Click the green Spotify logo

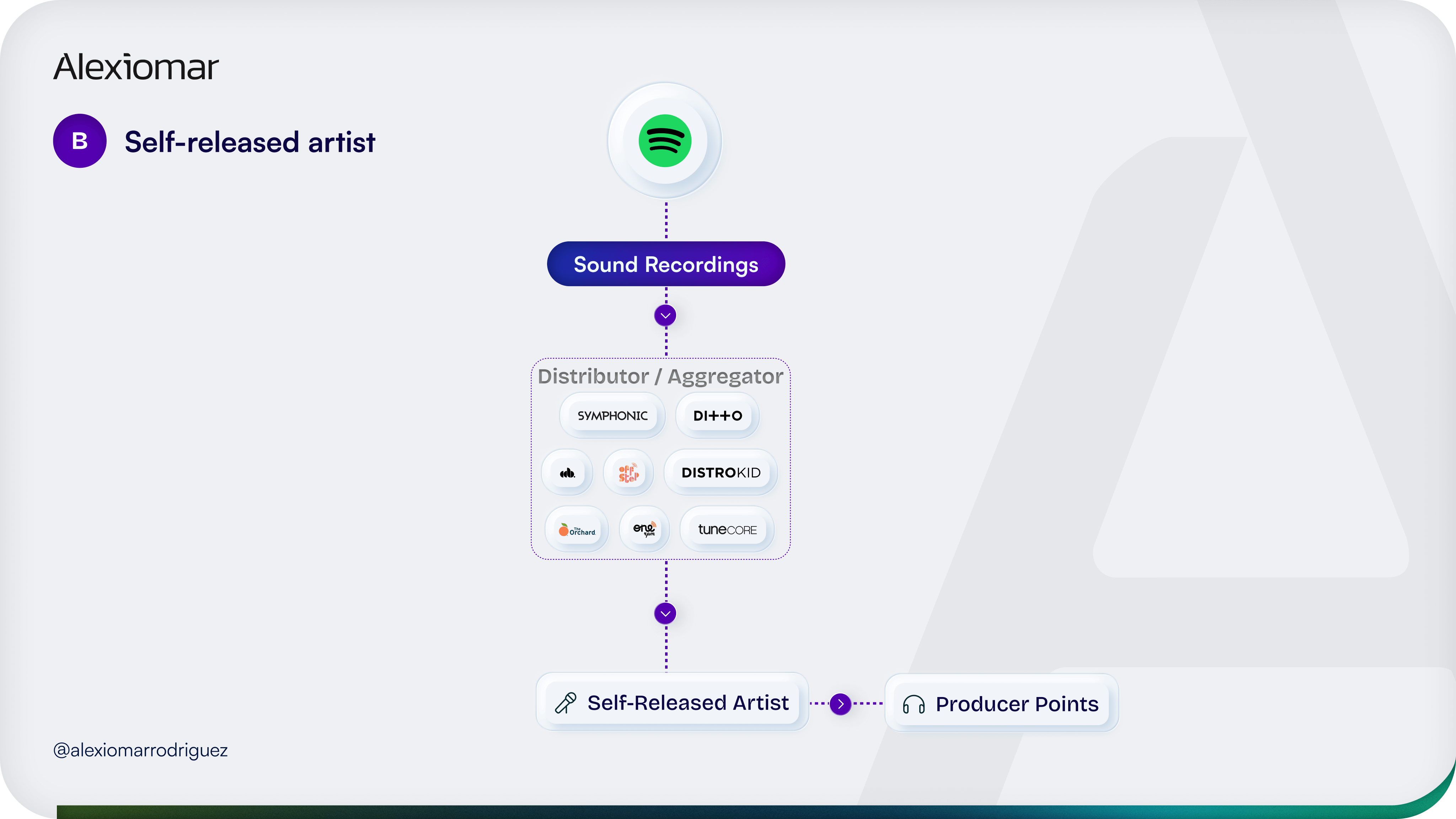tap(665, 141)
